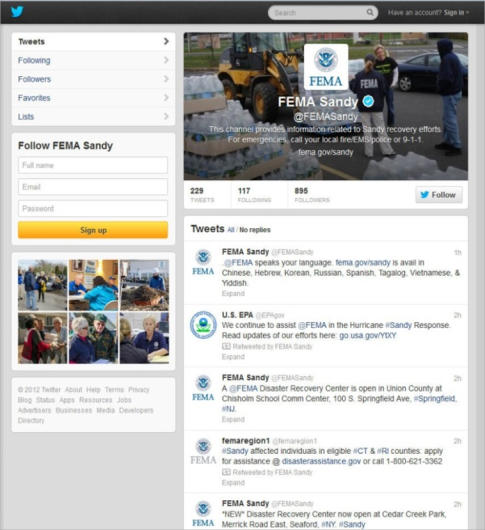Open the fema.gov/sandy profile link

click(325, 152)
